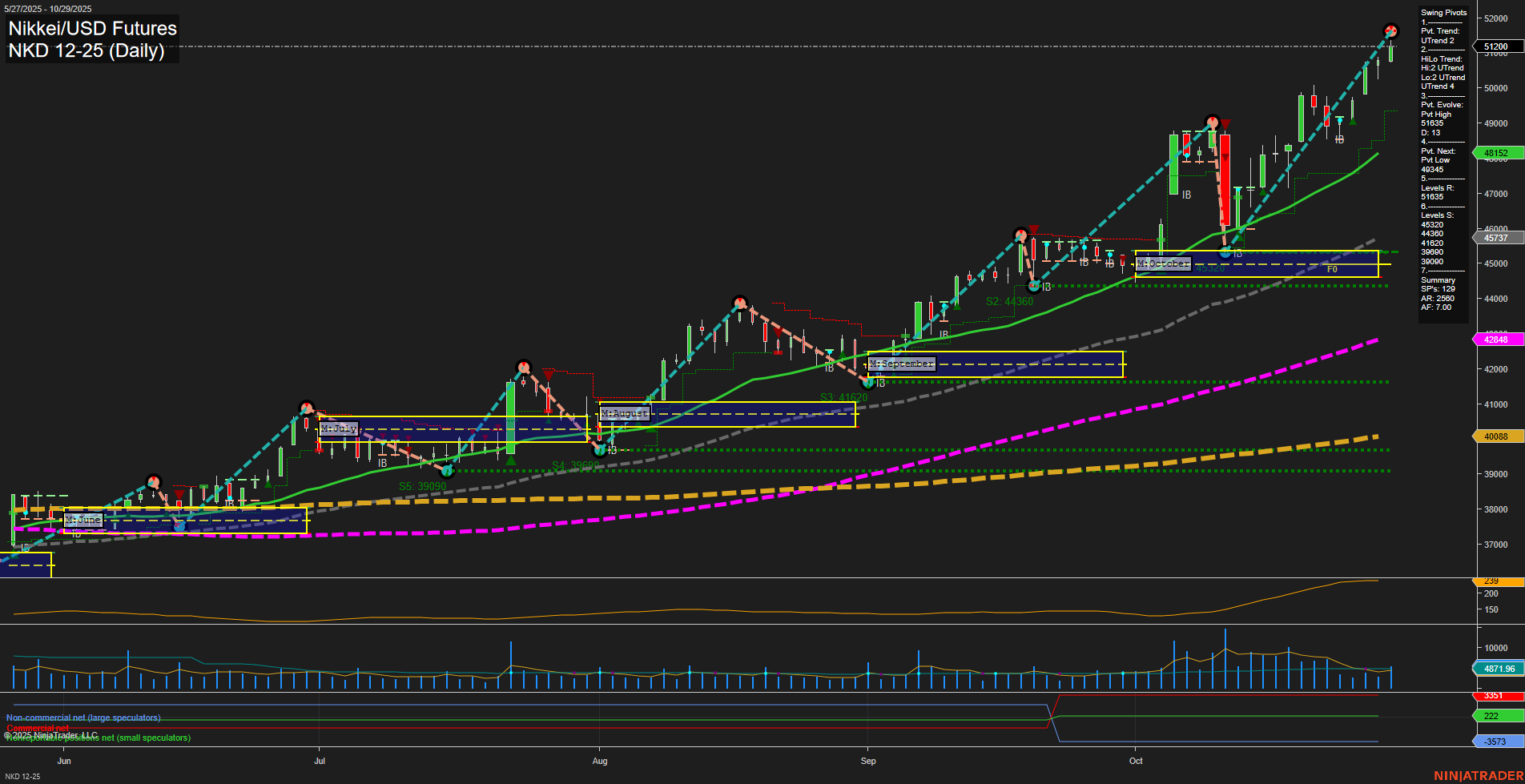The image size is (1525, 784).
Task: Toggle the Non-commercial net (large speculators) legend
Action: 82,718
